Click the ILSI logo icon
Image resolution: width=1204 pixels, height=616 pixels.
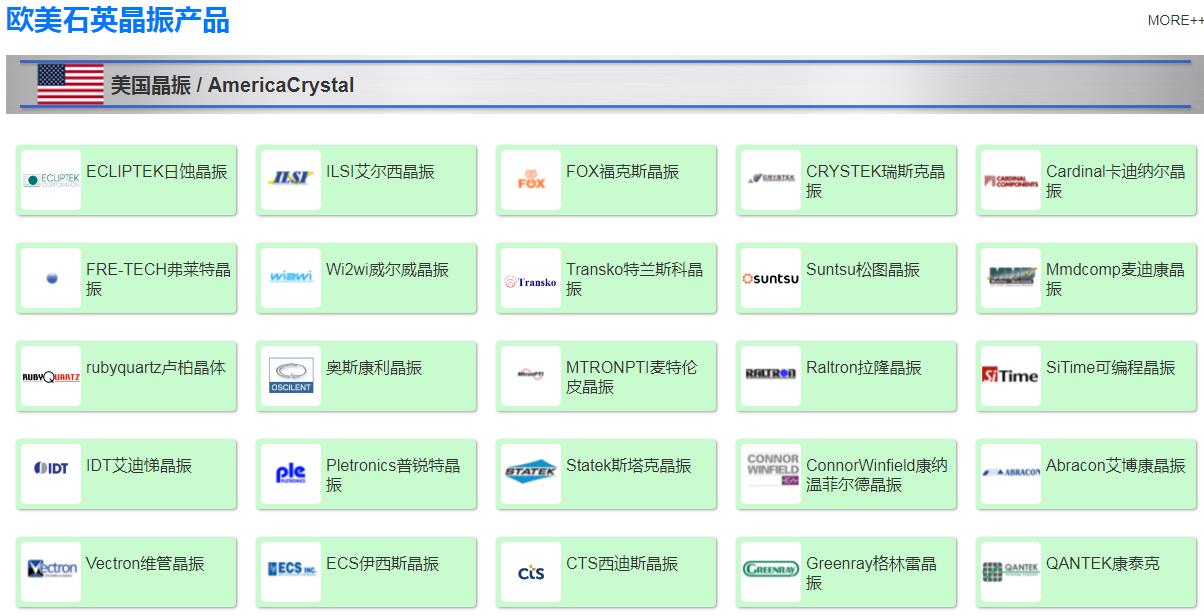(291, 180)
